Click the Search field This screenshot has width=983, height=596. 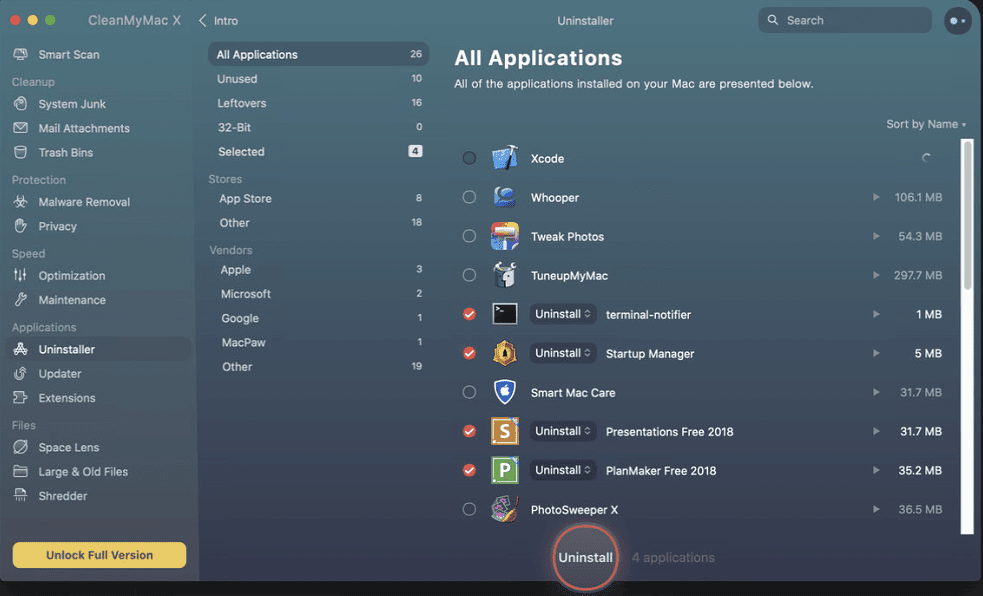[x=844, y=20]
